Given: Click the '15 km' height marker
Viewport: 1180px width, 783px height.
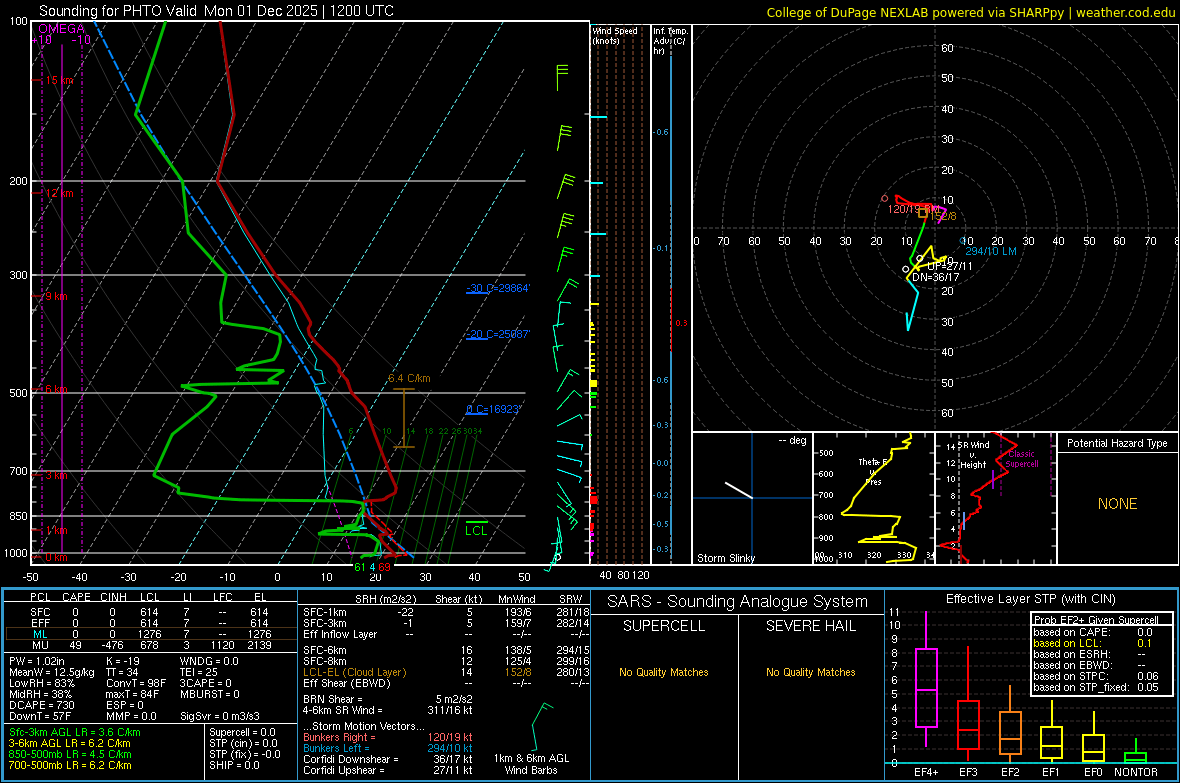Looking at the screenshot, I should [59, 81].
